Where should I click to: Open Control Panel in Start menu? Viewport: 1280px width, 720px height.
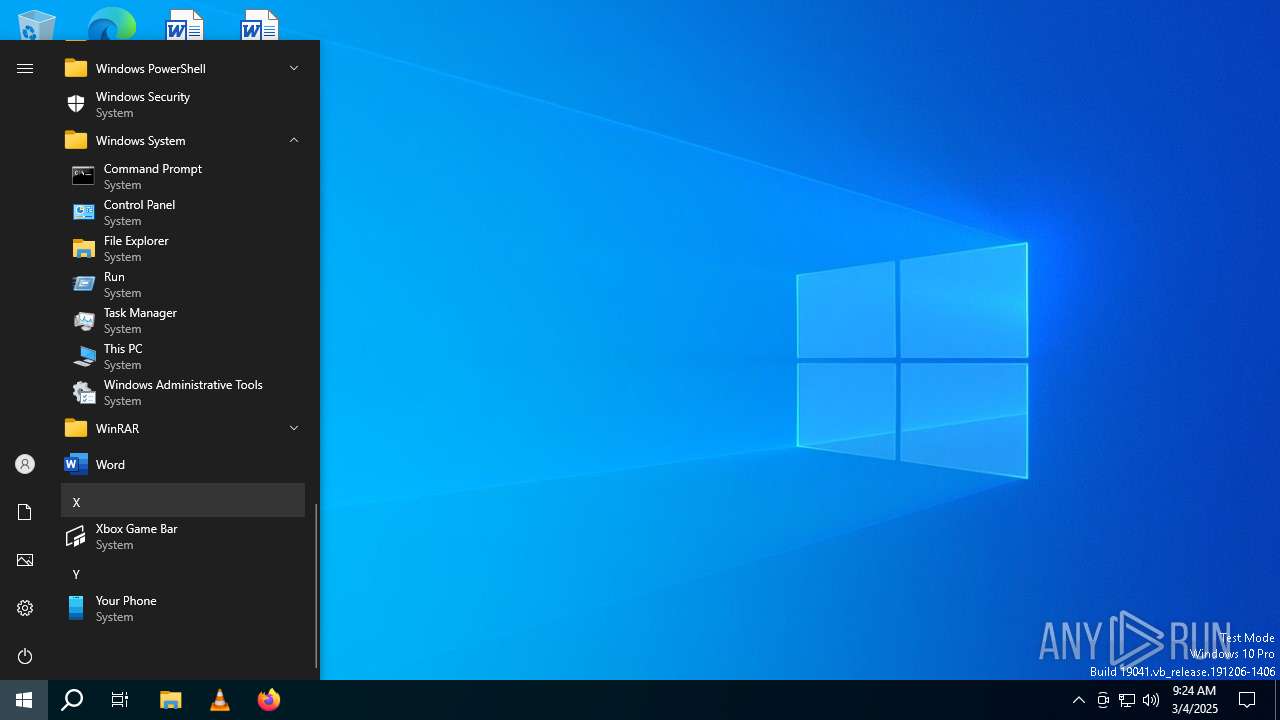183,212
